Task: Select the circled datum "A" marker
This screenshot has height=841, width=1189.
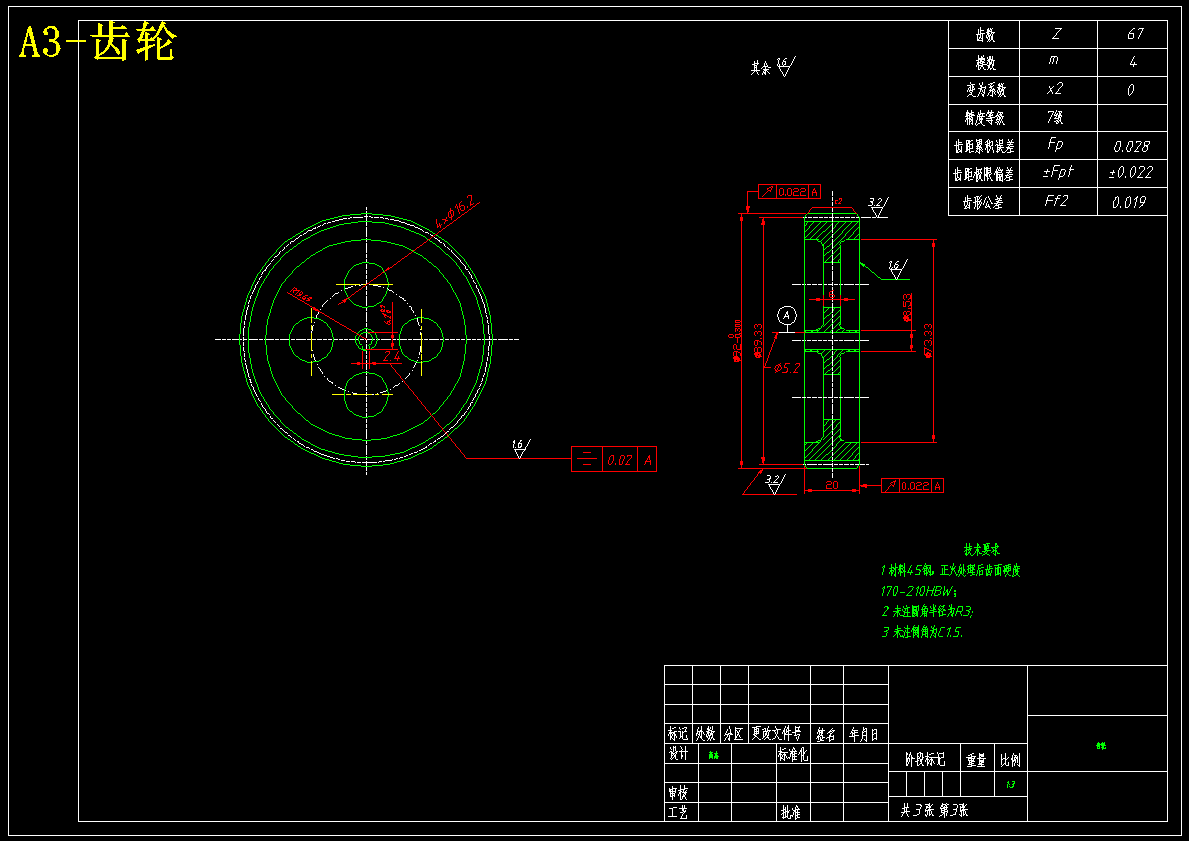Action: pyautogui.click(x=787, y=315)
